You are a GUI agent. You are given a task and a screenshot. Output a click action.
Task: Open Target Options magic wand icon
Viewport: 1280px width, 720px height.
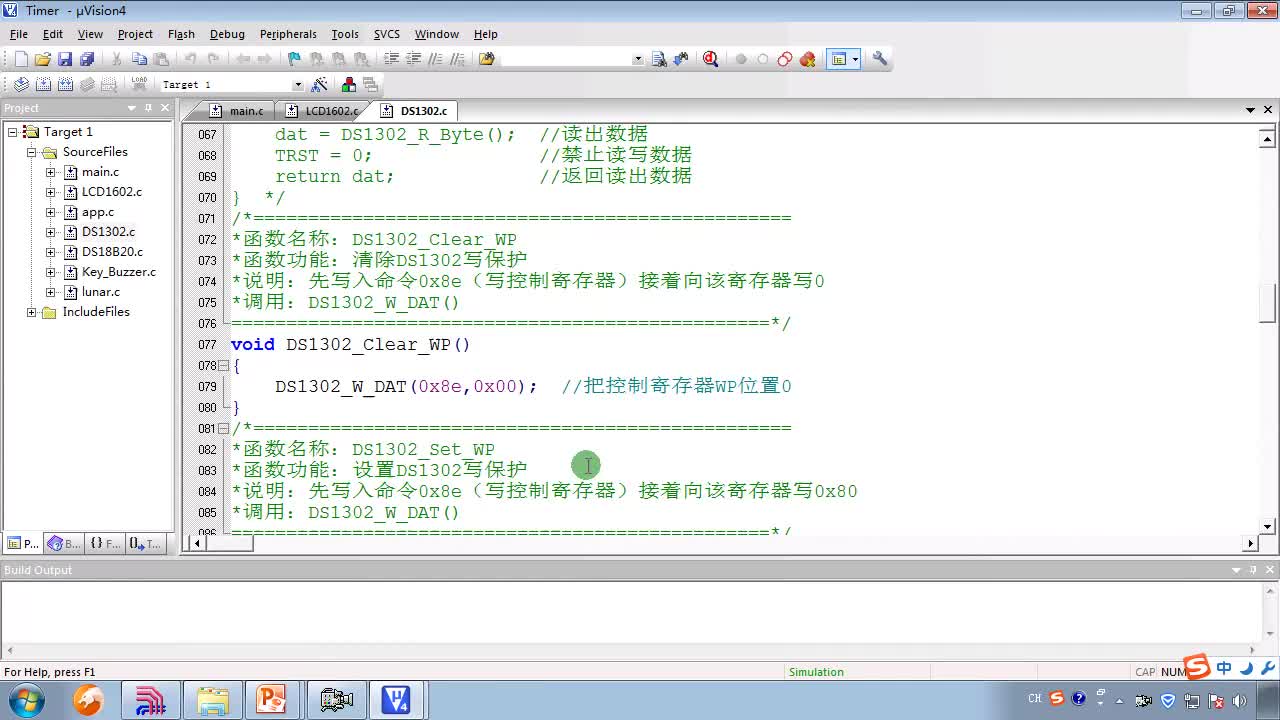click(x=319, y=84)
